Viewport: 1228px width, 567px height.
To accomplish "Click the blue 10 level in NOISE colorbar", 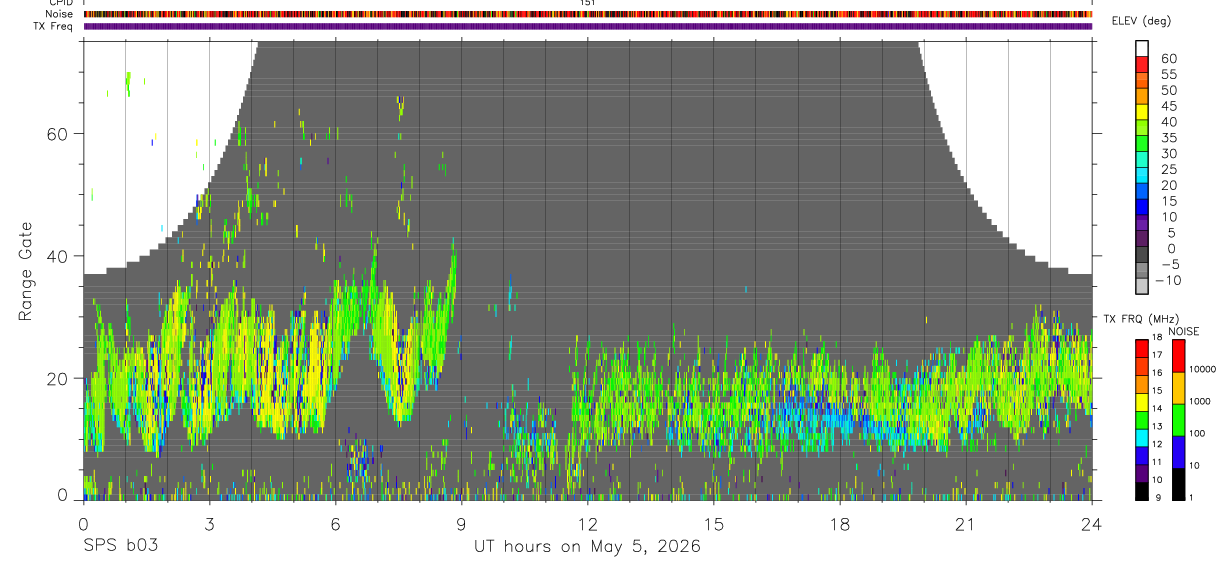I will pos(1178,452).
